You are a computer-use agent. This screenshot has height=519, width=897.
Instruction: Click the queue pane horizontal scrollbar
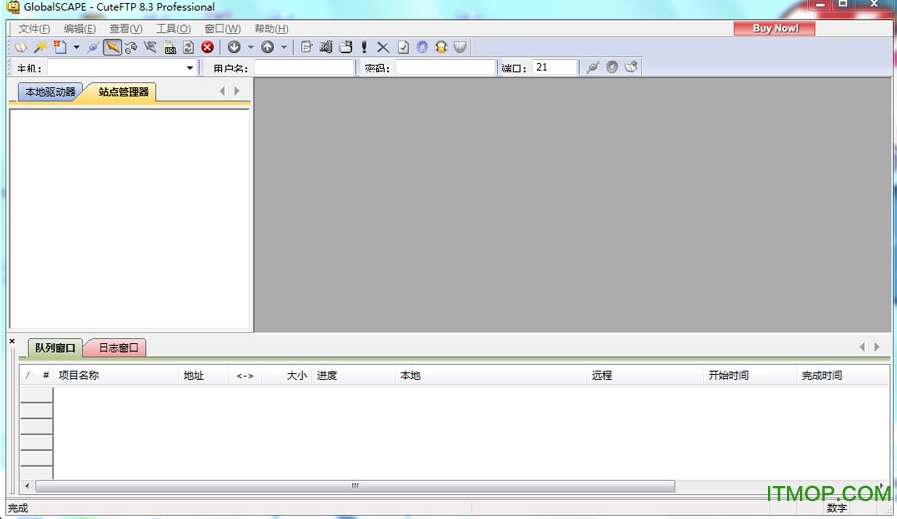354,486
